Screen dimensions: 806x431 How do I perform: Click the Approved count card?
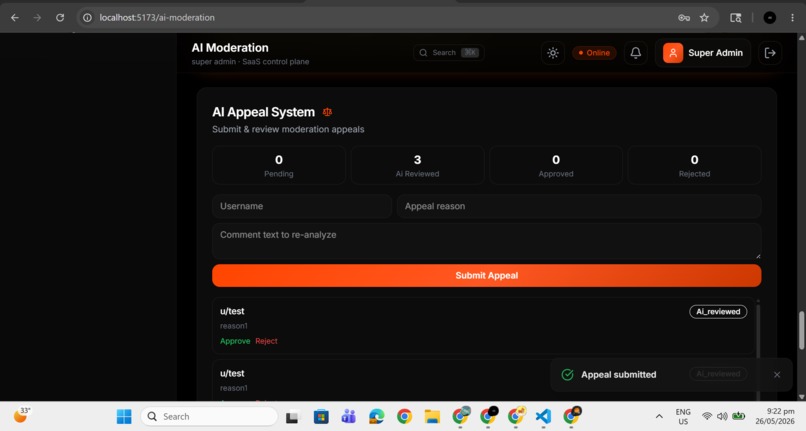point(556,165)
